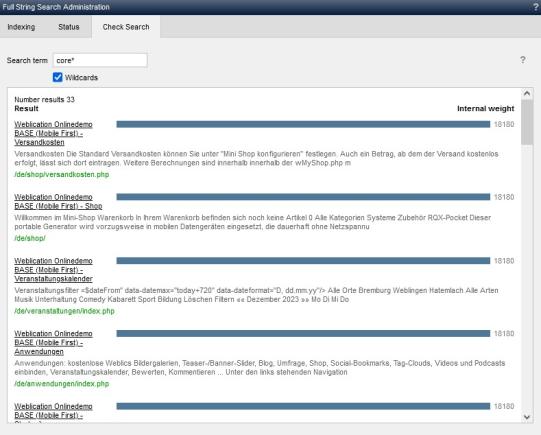Click the Veranstaltungsfilter description snippet
The height and width of the screenshot is (435, 541).
click(256, 295)
